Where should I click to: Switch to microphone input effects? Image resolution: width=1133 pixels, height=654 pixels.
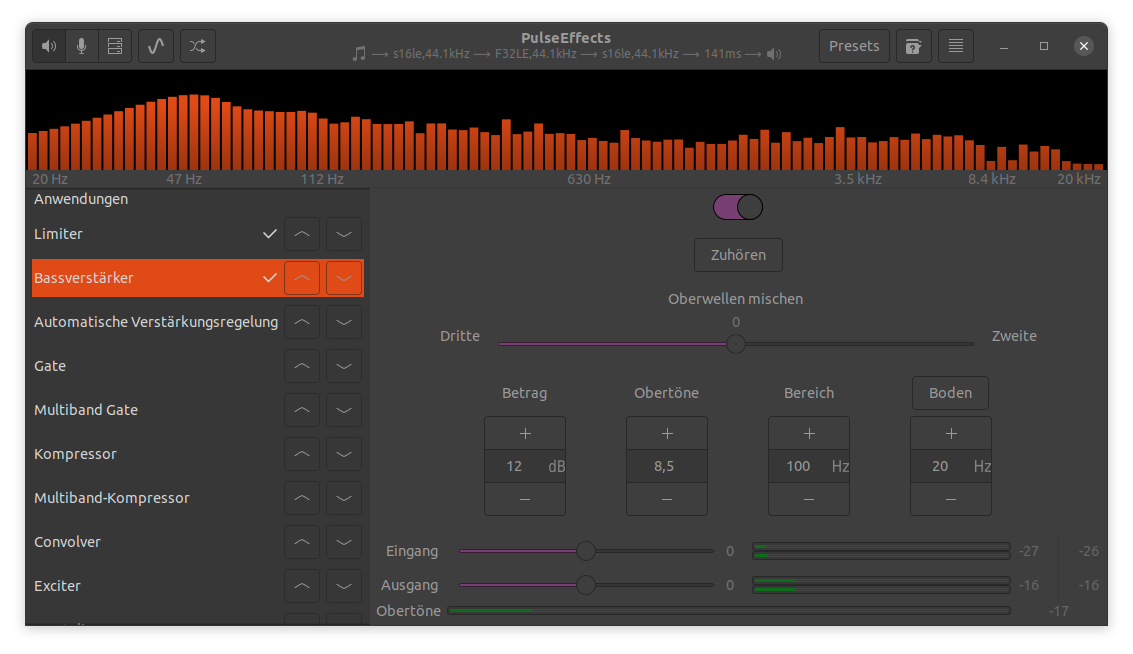pos(82,46)
